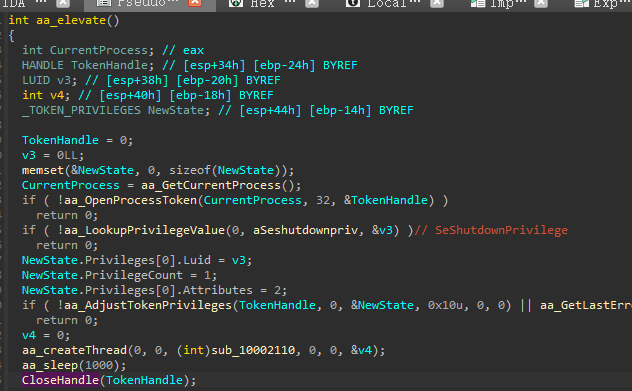Click the memset call

(x=43, y=170)
